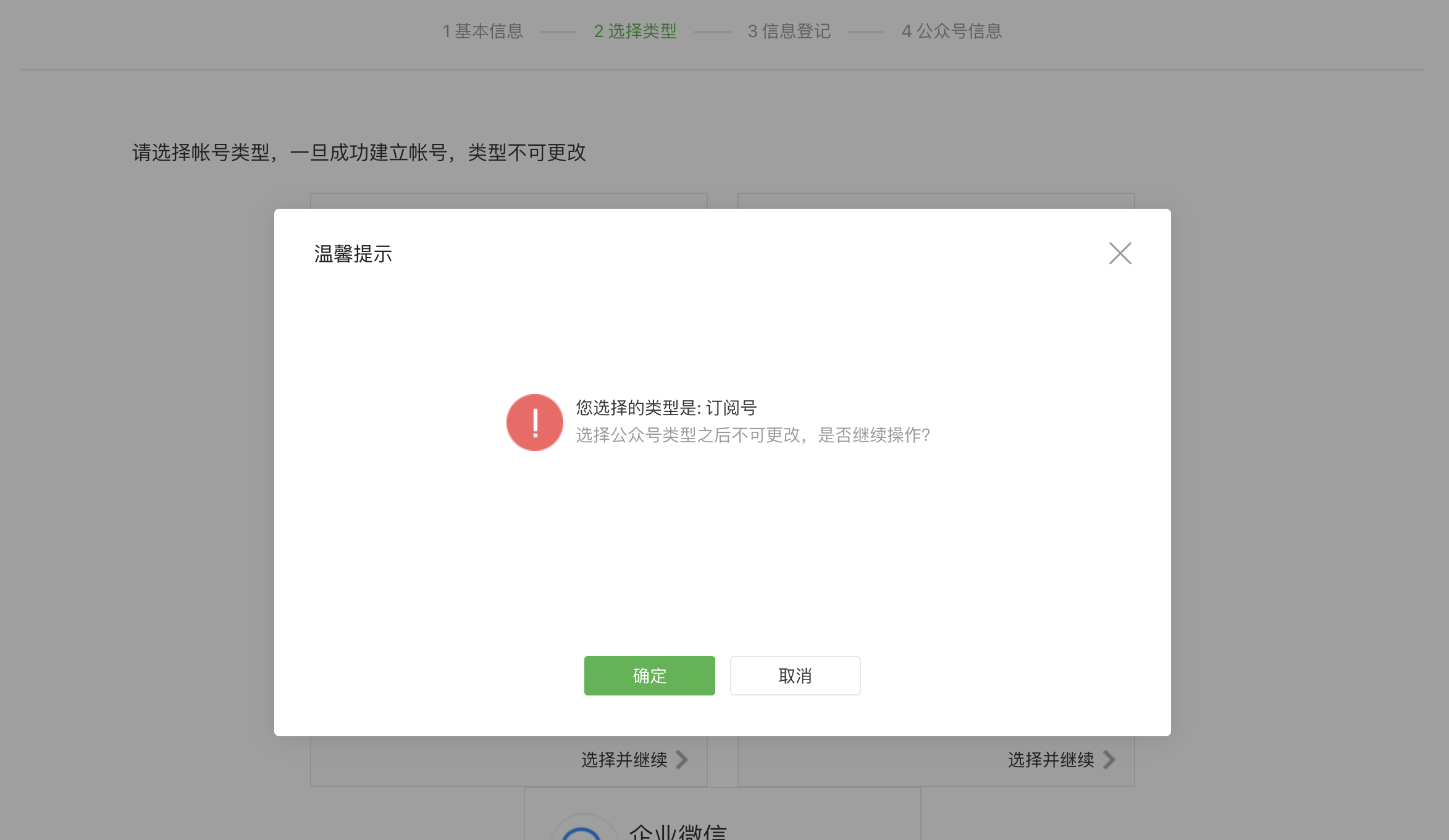The width and height of the screenshot is (1449, 840).
Task: Click the red exclamation warning icon
Action: 534,422
